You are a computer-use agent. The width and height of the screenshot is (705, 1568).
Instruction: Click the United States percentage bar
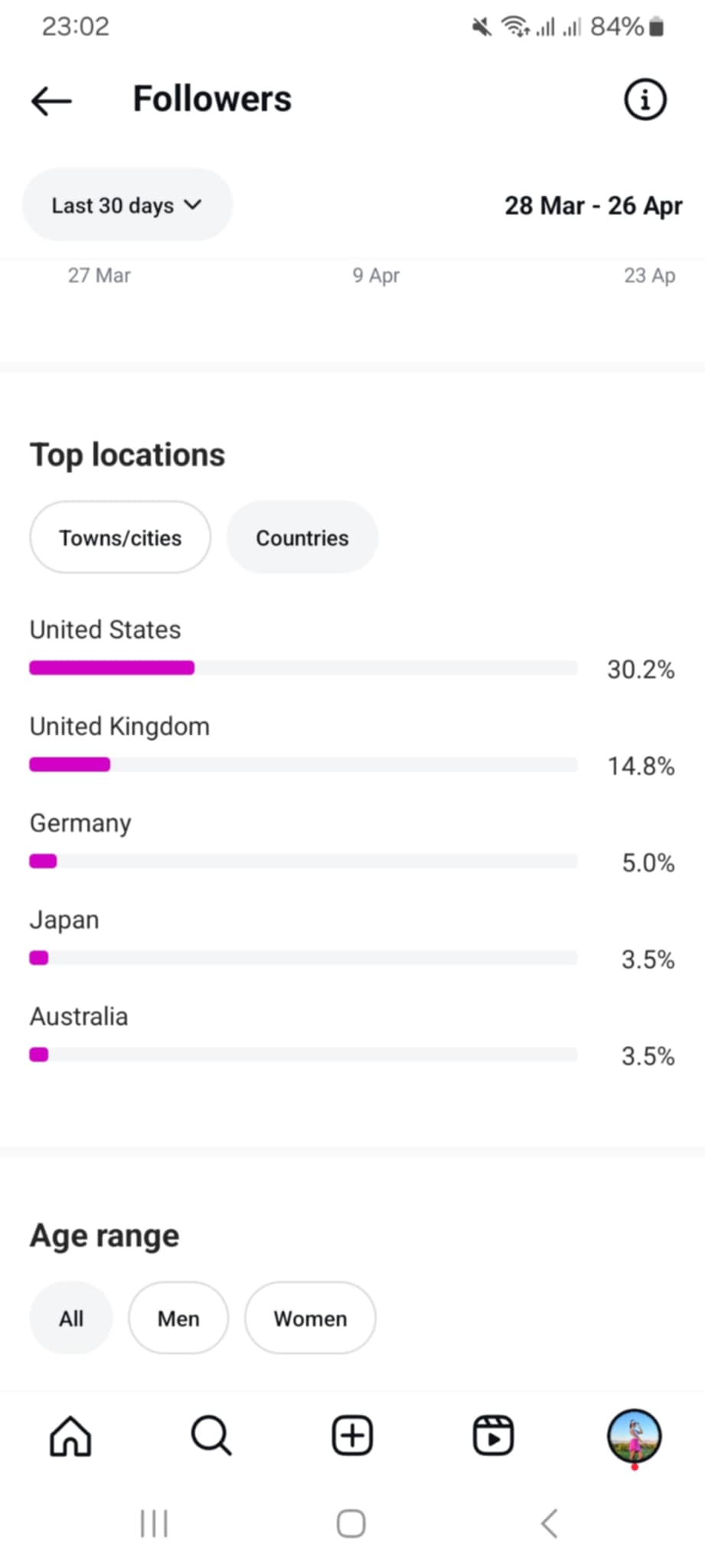[x=303, y=668]
